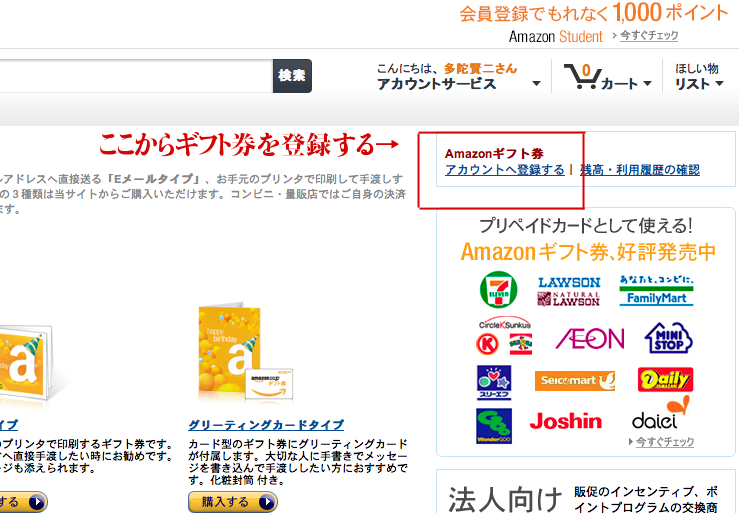Viewport: 739px width, 513px height.
Task: Click the Three F store logo
Action: coord(493,382)
